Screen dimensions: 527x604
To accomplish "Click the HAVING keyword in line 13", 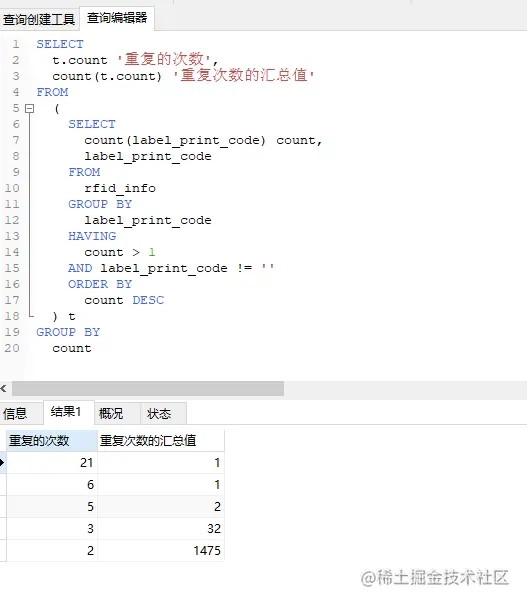I will pos(92,236).
